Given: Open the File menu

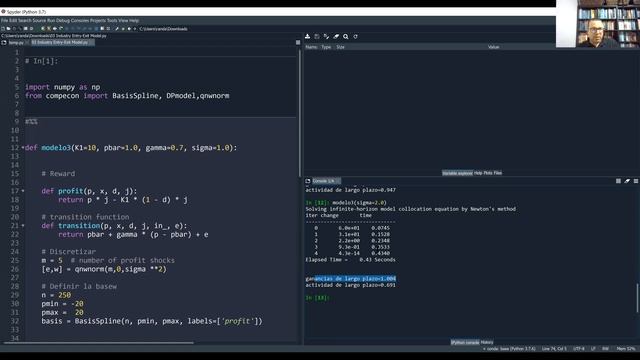Looking at the screenshot, I should [4, 20].
